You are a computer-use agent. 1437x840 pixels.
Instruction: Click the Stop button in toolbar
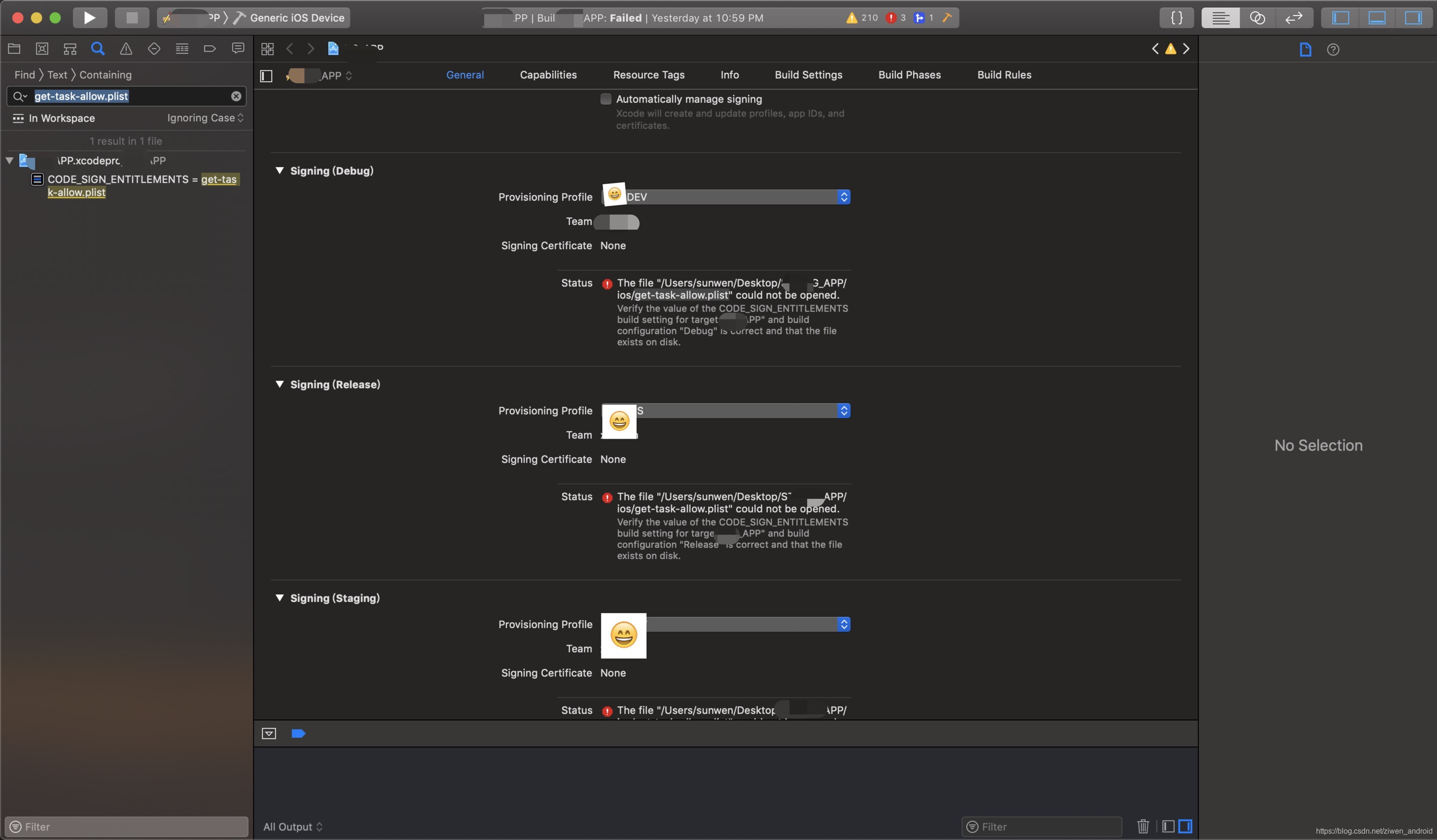[132, 18]
